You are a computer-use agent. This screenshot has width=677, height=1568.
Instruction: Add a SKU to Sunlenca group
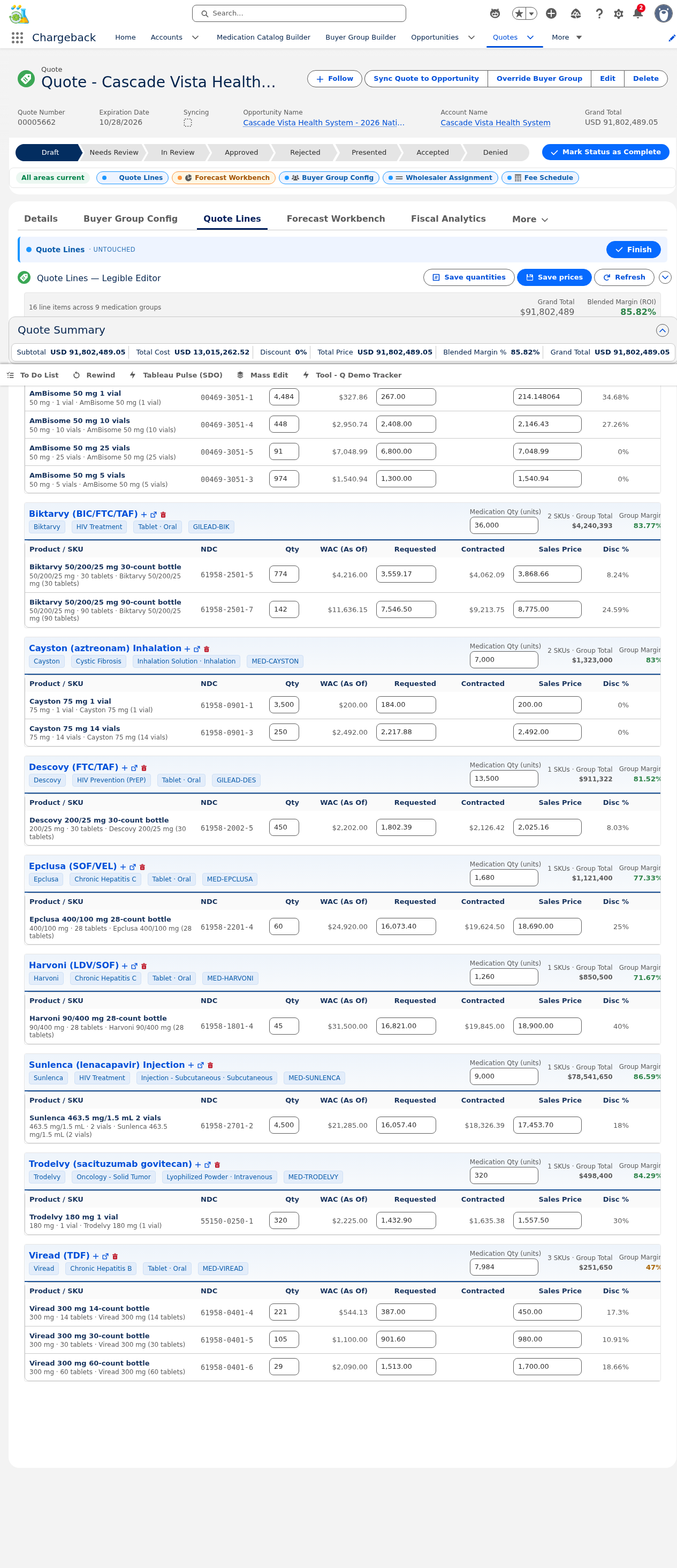point(191,1066)
